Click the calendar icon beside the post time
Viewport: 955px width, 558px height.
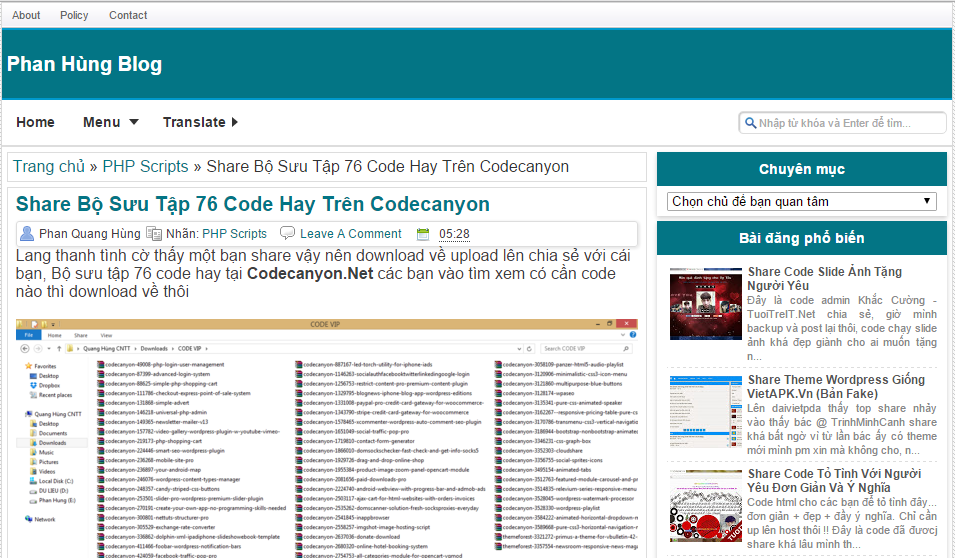(423, 234)
